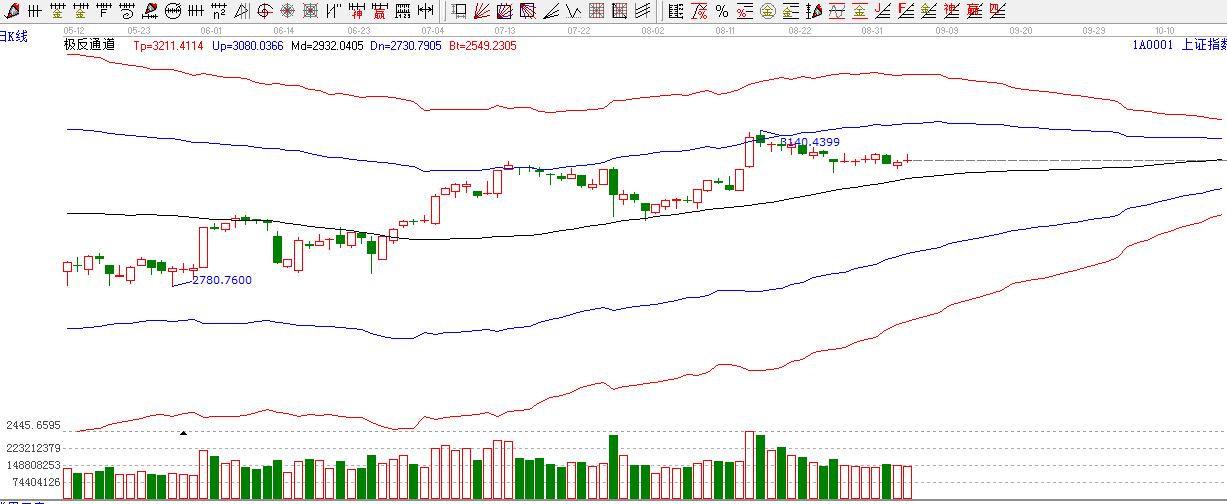Click the 1A0001 上证指数 stock title
1227x504 pixels.
pos(1178,46)
